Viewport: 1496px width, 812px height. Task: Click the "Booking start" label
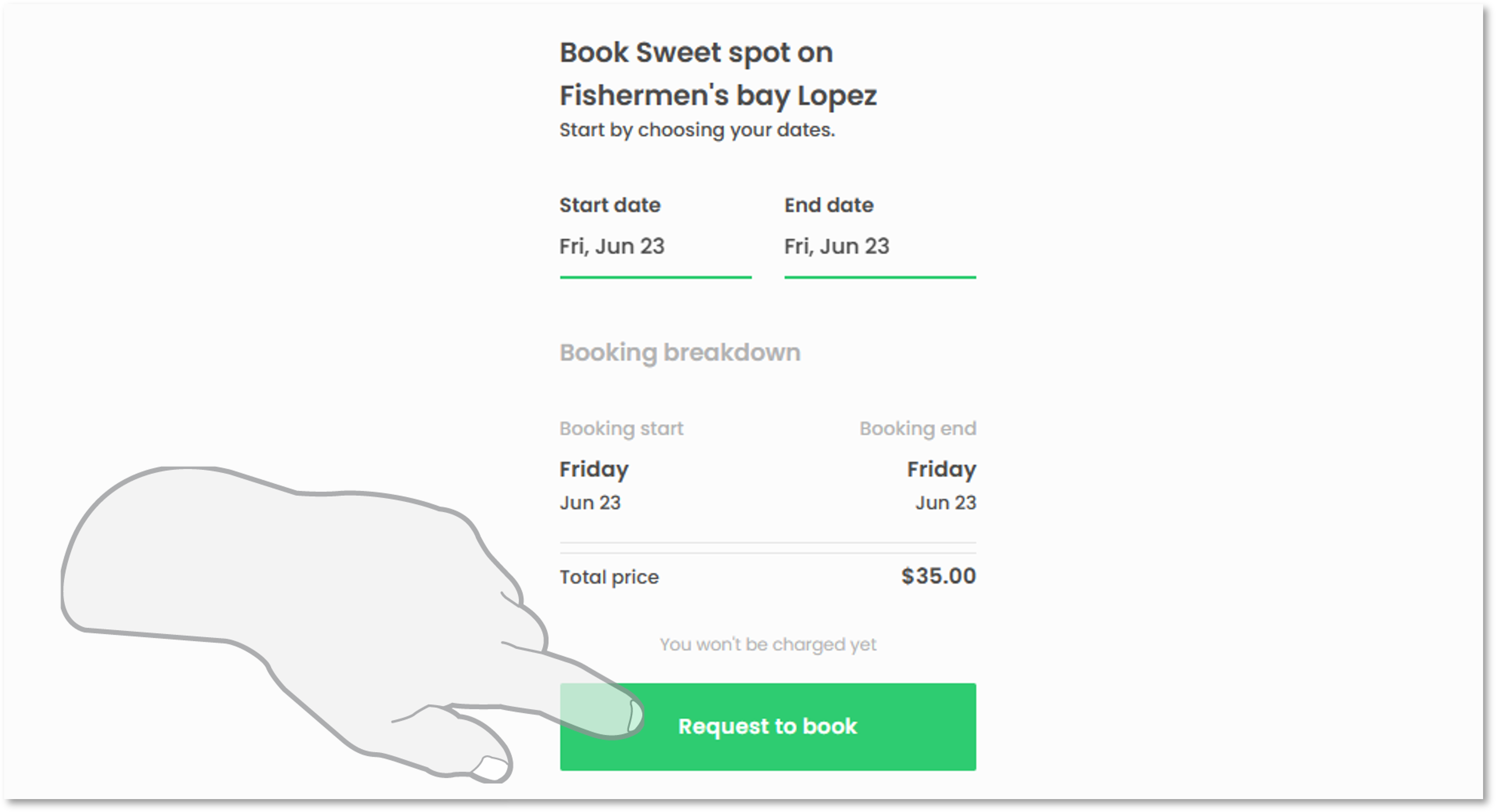tap(621, 428)
